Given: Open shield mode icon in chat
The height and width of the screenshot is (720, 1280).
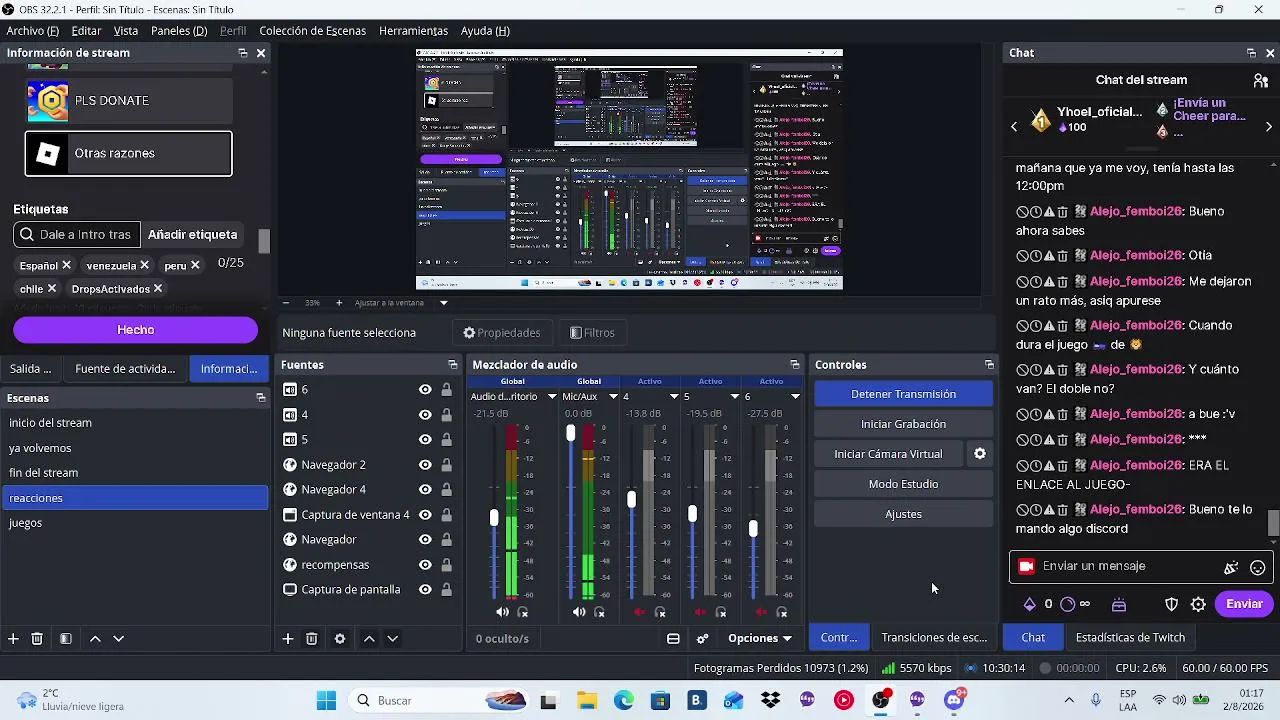Looking at the screenshot, I should 1172,604.
